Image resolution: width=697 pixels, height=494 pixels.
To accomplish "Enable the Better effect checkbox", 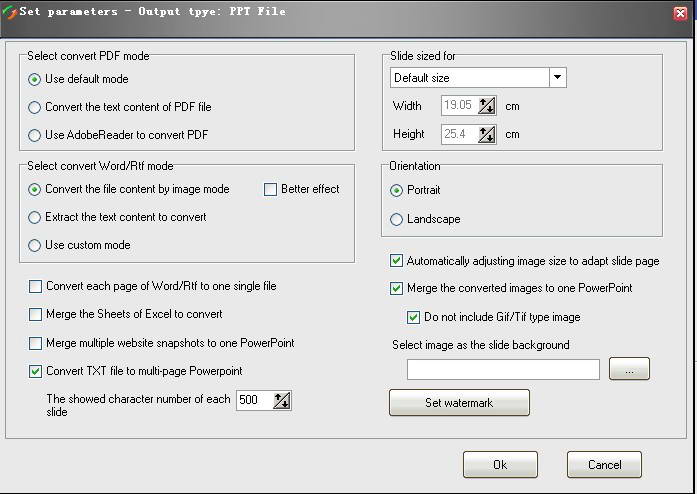I will tap(271, 189).
